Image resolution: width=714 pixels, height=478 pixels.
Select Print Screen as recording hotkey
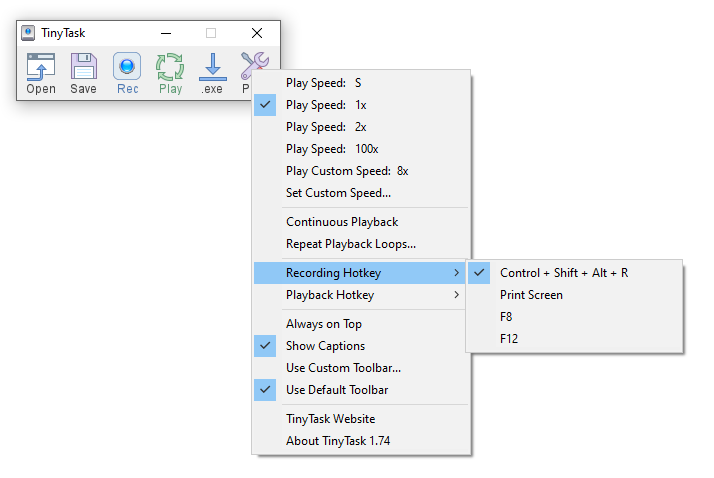coord(575,295)
